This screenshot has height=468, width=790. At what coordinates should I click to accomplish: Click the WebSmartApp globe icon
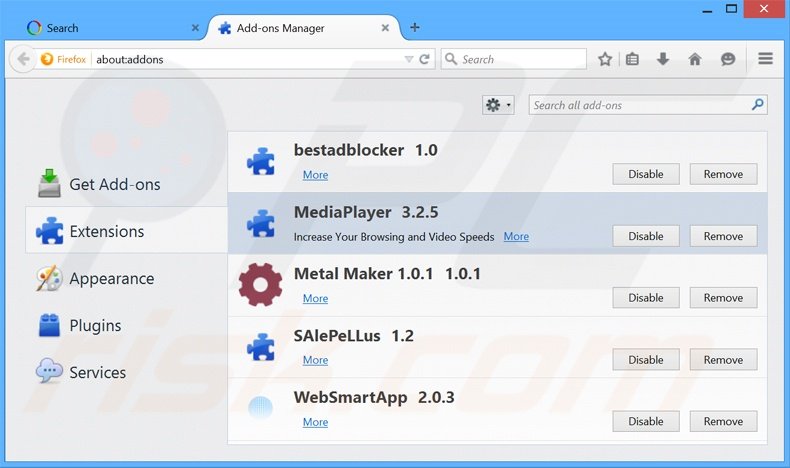coord(260,408)
